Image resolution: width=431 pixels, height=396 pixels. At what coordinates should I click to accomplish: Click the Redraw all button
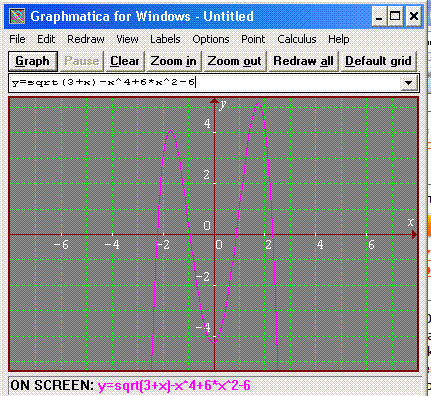coord(303,61)
